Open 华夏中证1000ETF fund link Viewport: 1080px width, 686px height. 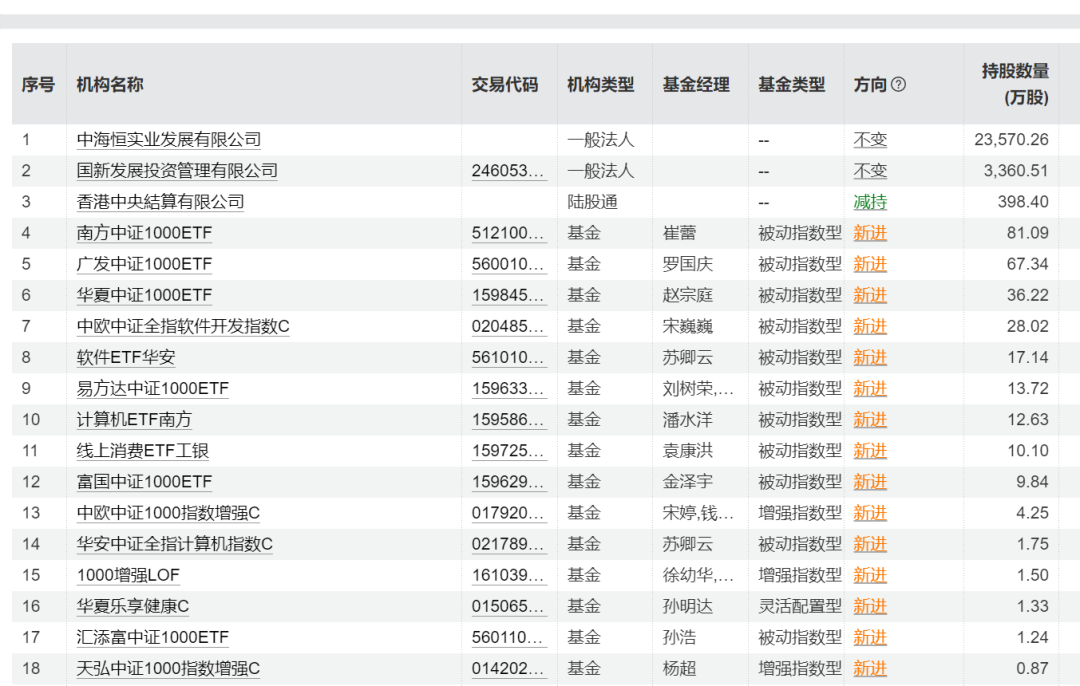[144, 295]
